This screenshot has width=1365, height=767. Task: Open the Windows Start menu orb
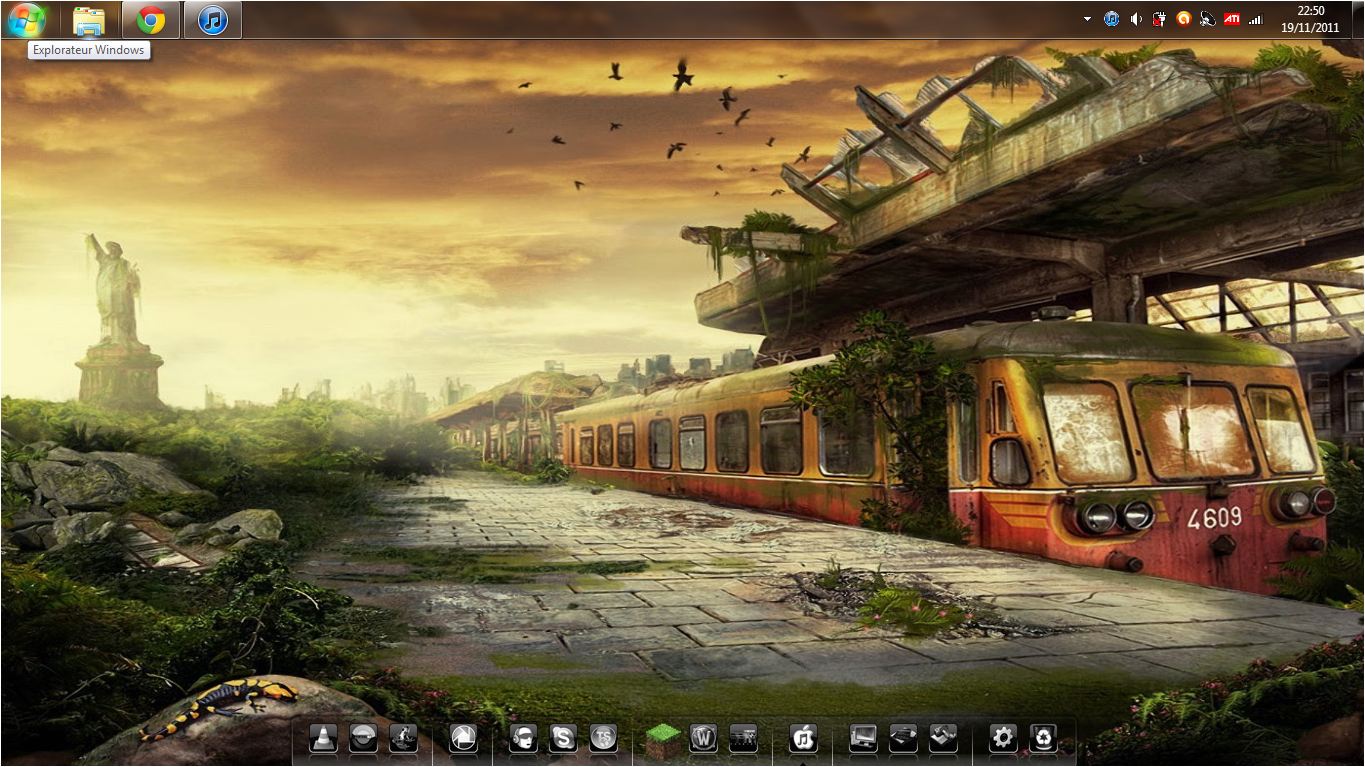click(26, 19)
